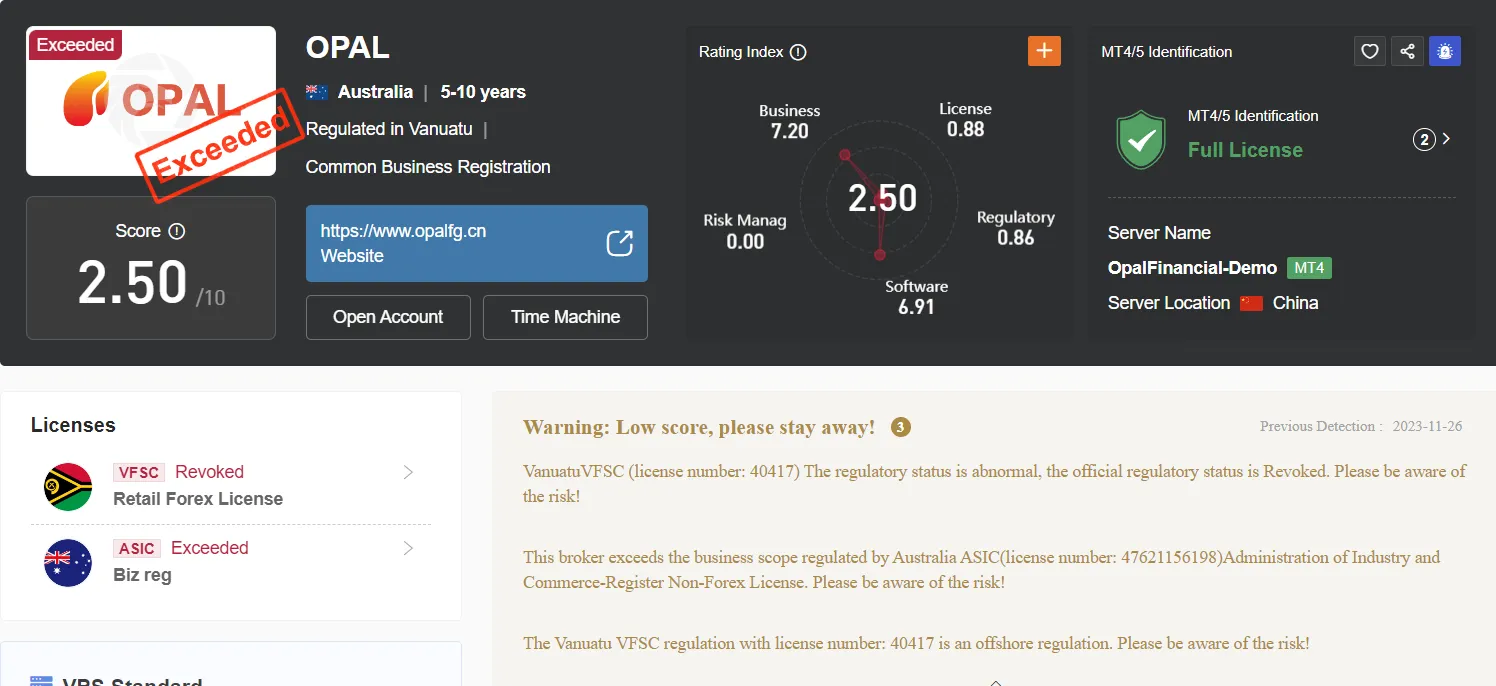Click the Biz reg license text
1496x686 pixels.
point(142,575)
